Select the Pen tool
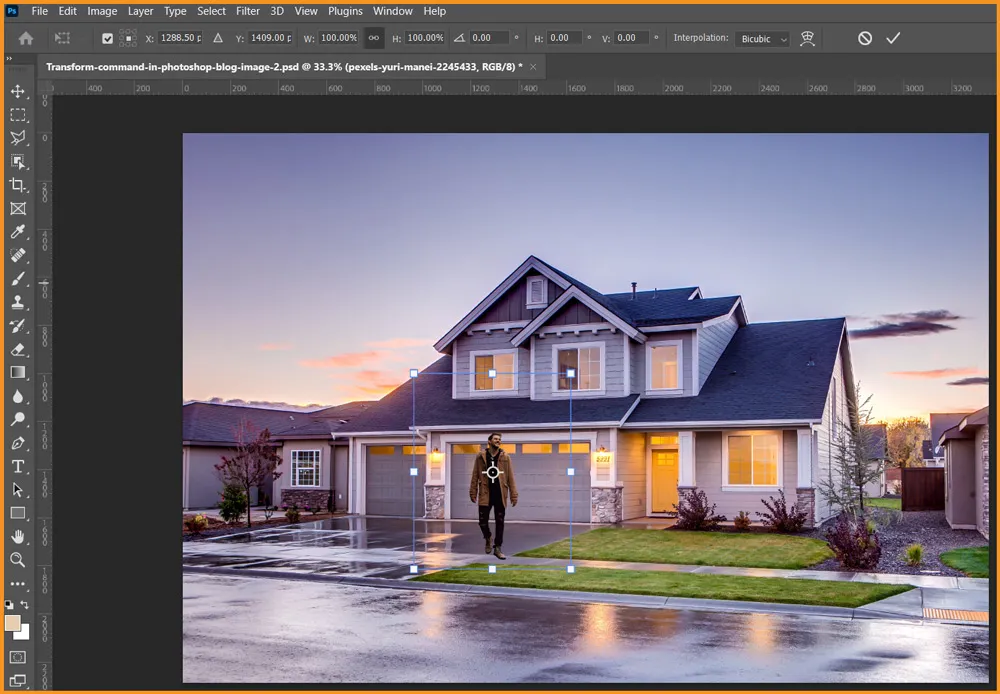Viewport: 1000px width, 694px height. tap(18, 443)
